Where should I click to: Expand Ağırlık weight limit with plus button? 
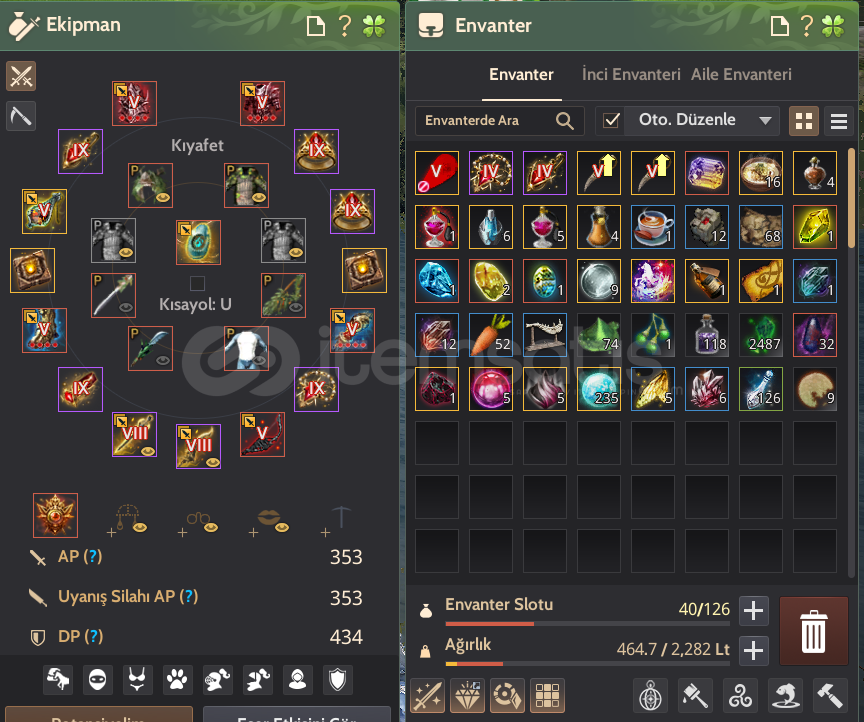pos(753,651)
